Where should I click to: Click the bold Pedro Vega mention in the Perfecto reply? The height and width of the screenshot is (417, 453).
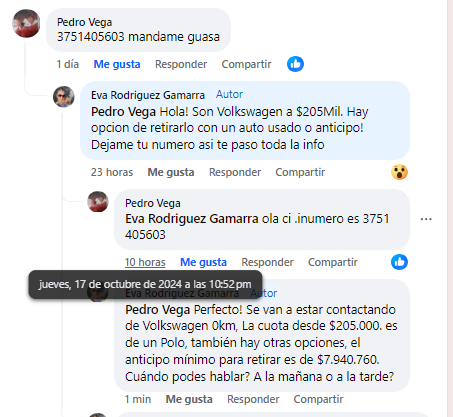[x=157, y=310]
